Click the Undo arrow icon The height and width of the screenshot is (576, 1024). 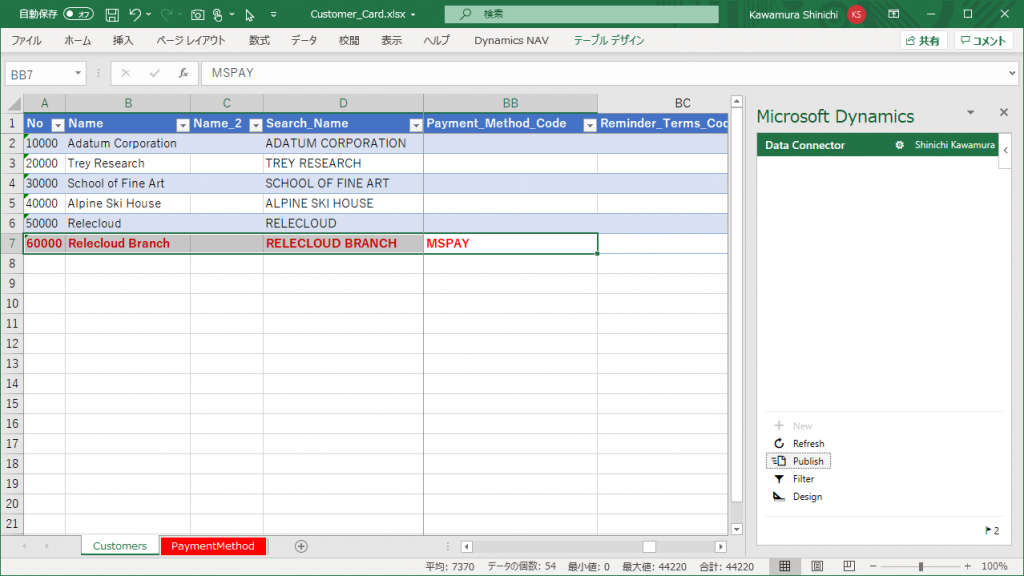(x=135, y=15)
